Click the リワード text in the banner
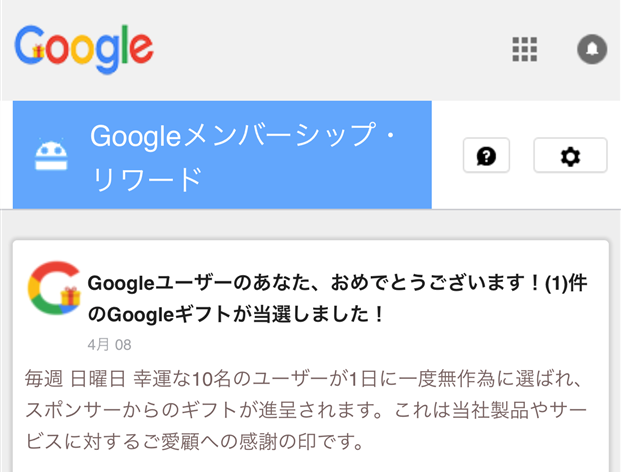The image size is (621, 472). tap(146, 179)
